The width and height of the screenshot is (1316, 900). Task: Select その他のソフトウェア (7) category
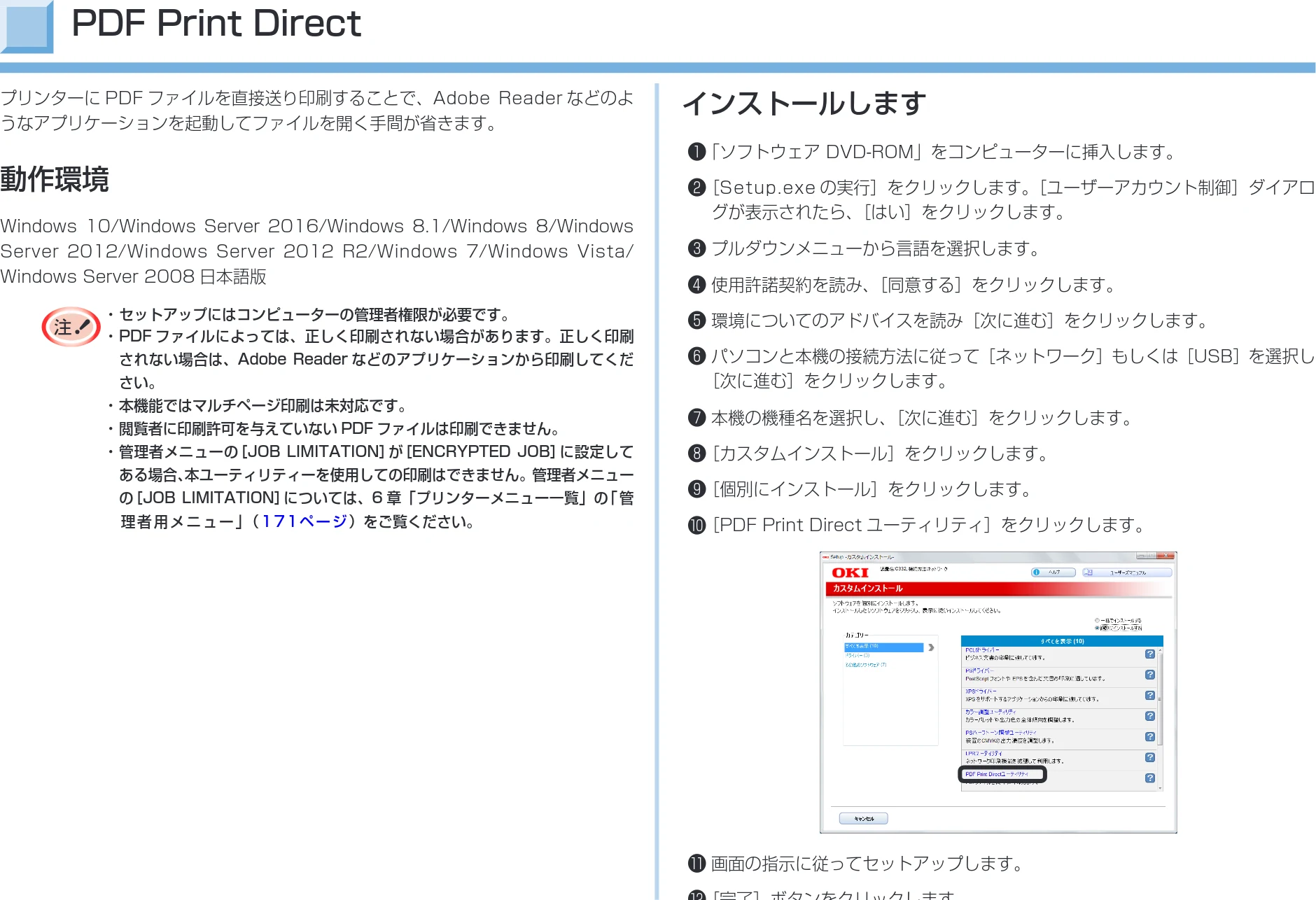(866, 665)
